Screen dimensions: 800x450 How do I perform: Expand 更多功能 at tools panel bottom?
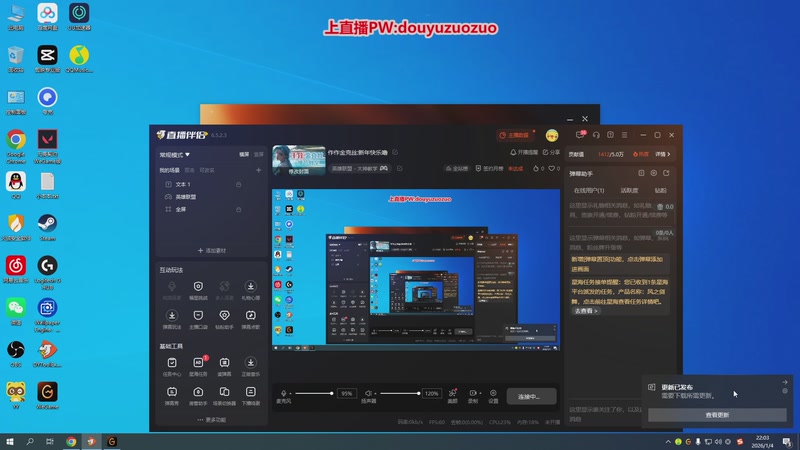pyautogui.click(x=212, y=419)
